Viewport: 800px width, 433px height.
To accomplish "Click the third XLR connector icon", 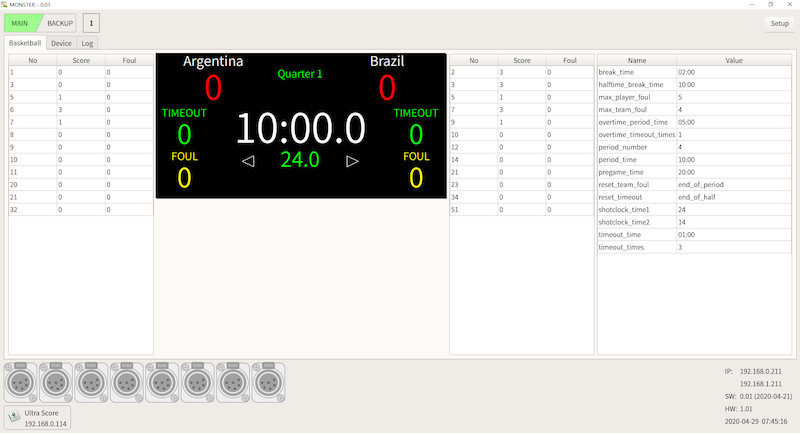I will coord(91,380).
